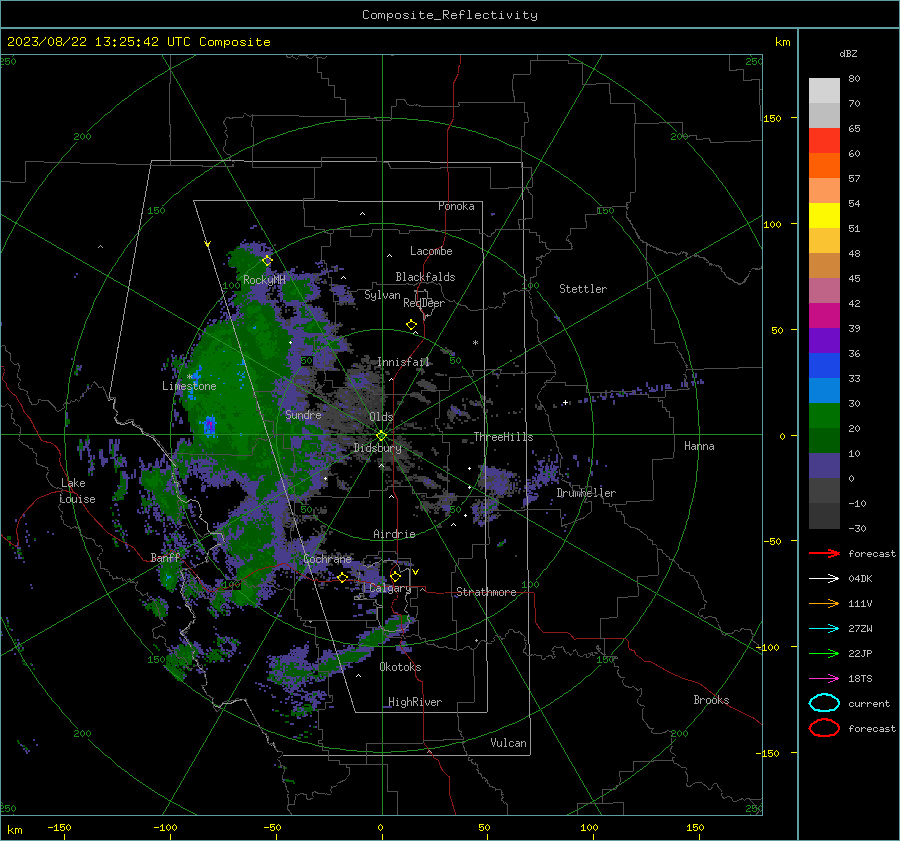
Task: Select the orange 111V arrow symbol
Action: tap(824, 603)
